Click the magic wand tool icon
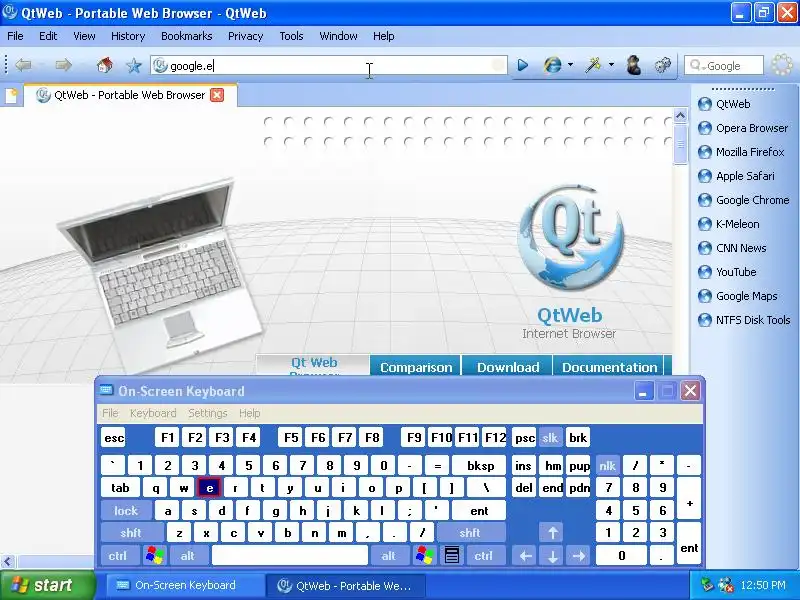 click(x=593, y=65)
